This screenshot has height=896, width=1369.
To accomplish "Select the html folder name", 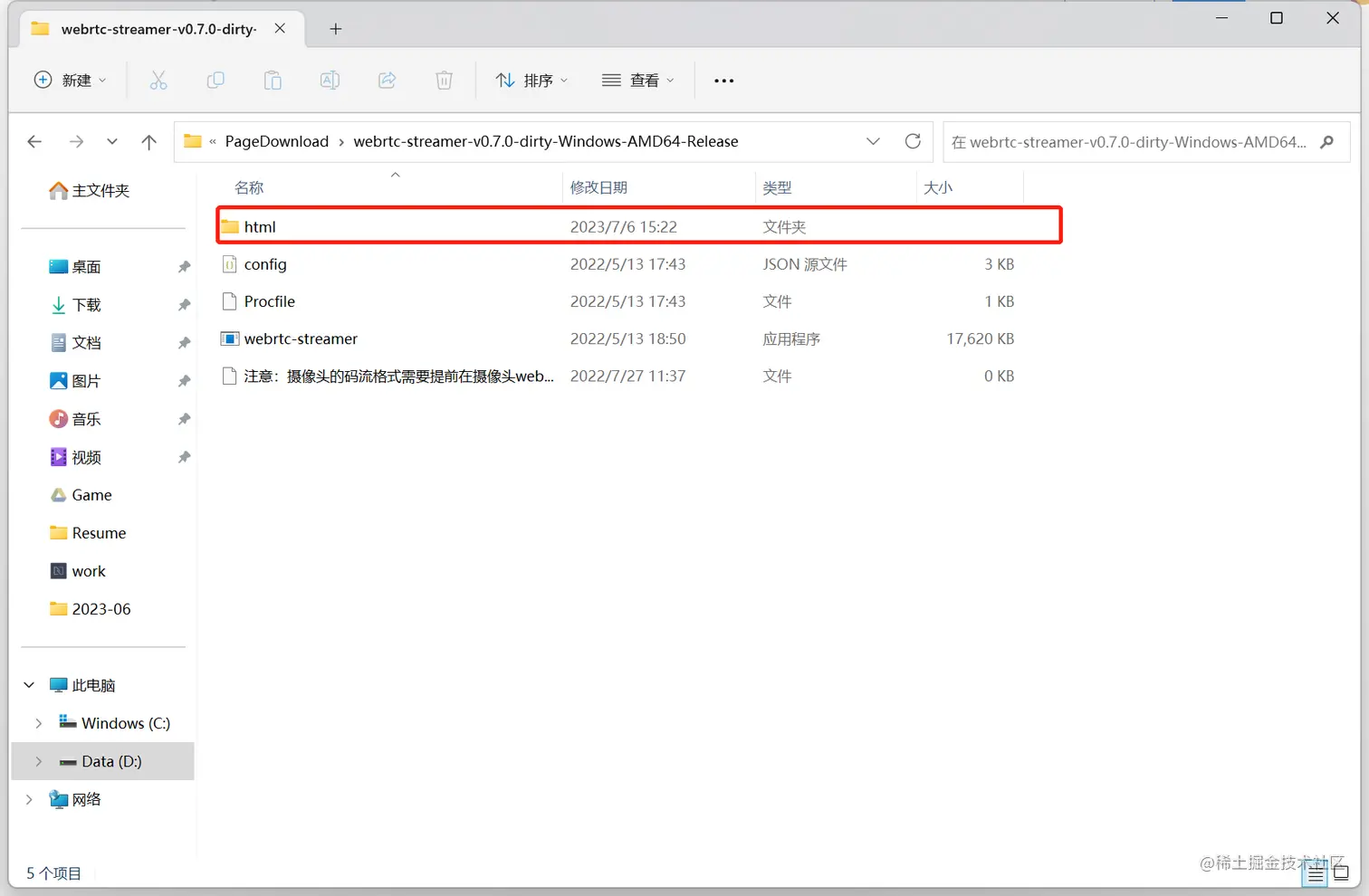I will click(x=260, y=227).
